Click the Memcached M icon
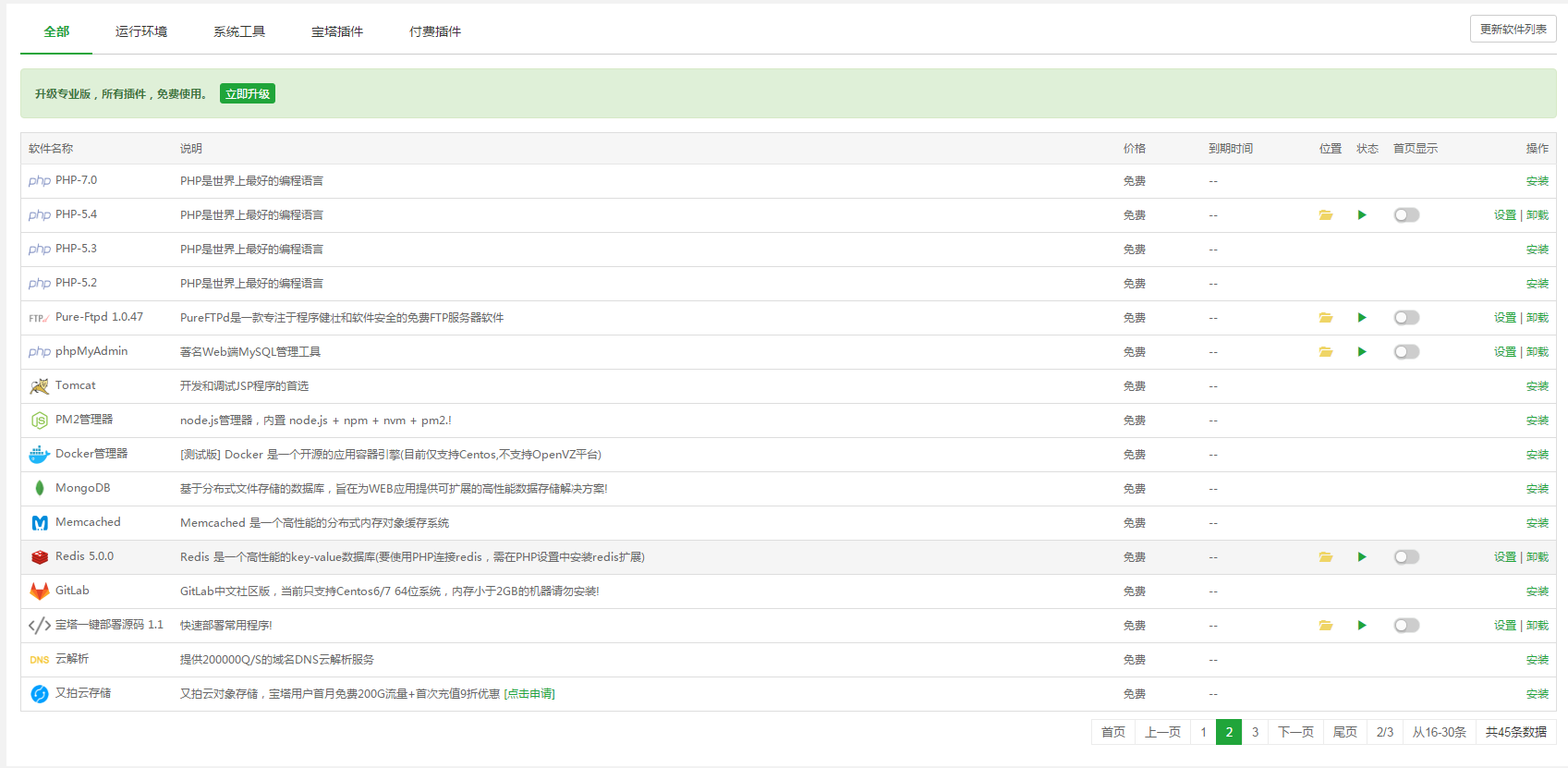The height and width of the screenshot is (768, 1568). coord(39,523)
